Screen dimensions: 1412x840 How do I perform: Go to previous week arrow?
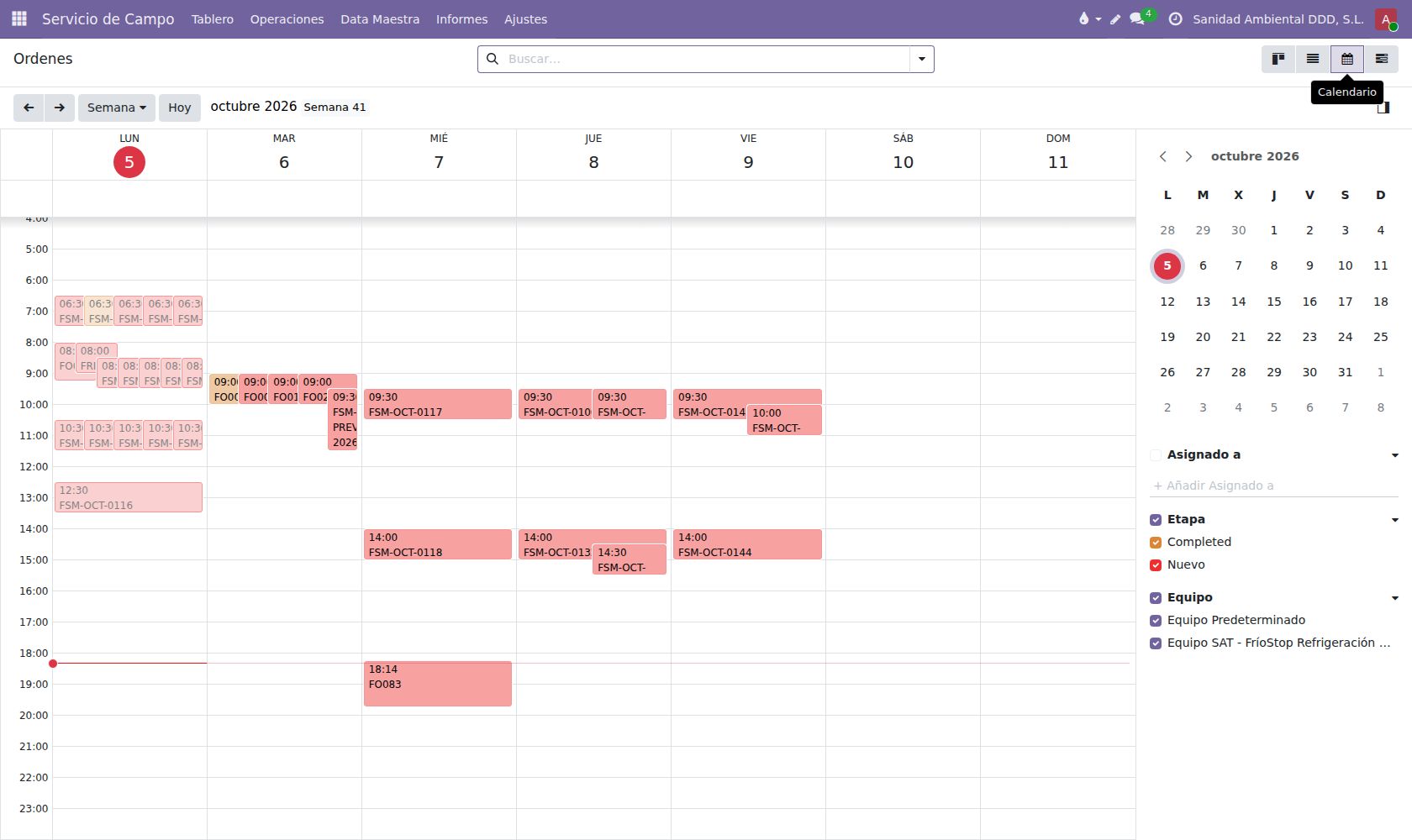pos(29,108)
